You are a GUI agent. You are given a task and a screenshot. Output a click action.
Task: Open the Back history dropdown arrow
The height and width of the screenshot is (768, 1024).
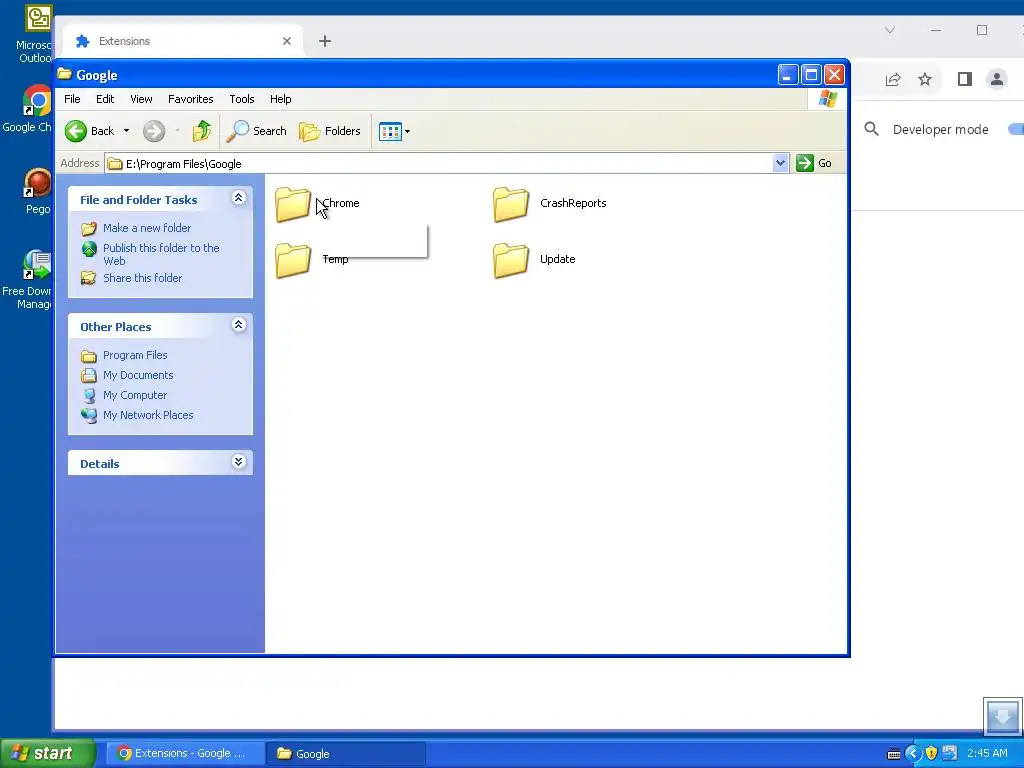pyautogui.click(x=127, y=131)
